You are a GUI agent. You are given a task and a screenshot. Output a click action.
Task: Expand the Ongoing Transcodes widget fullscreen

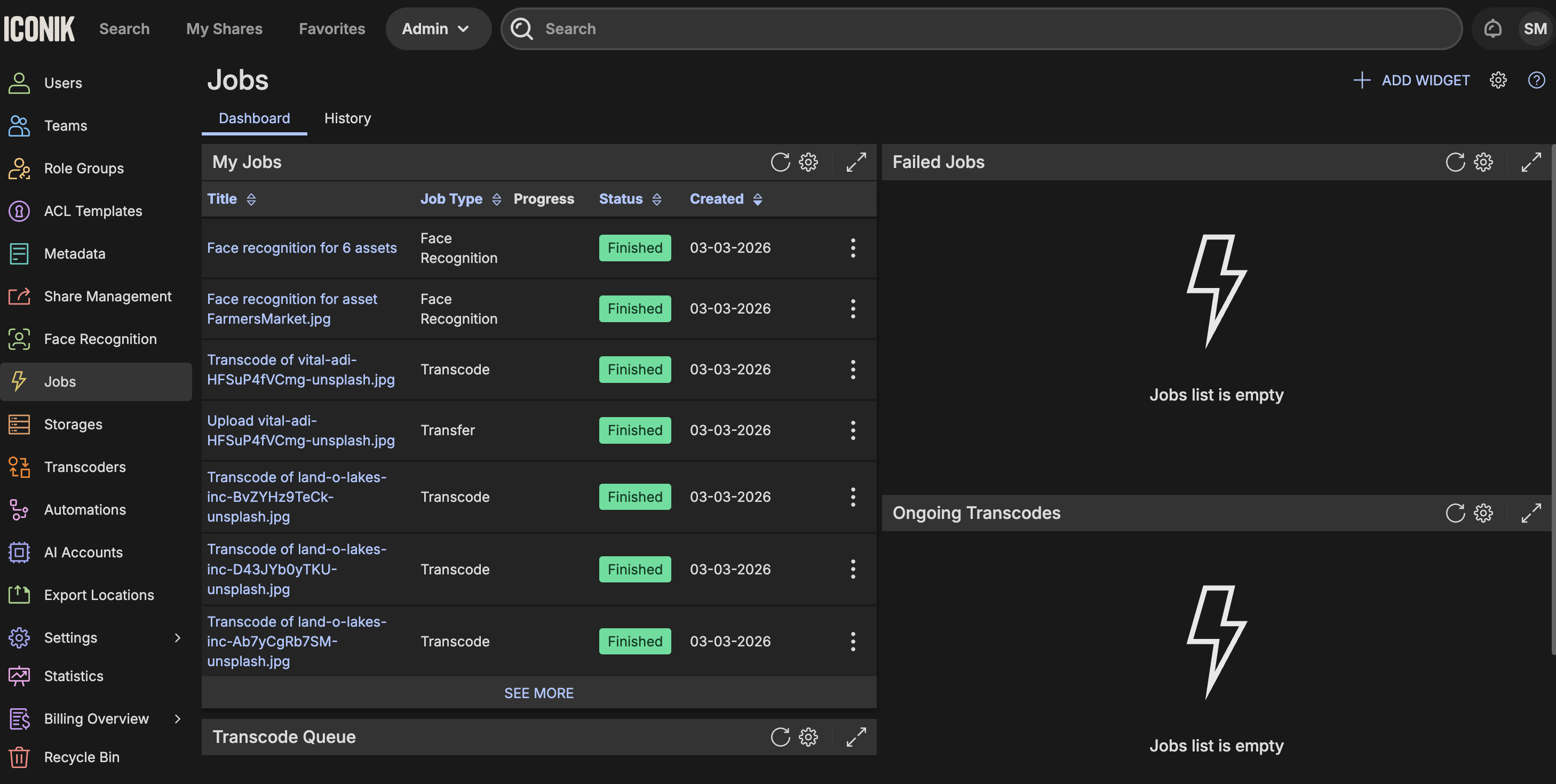click(1530, 513)
